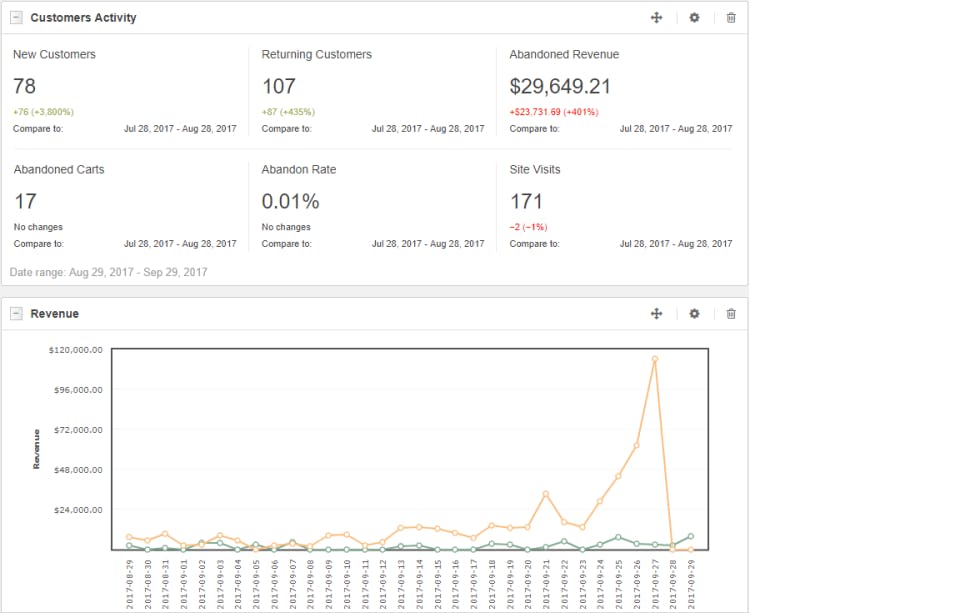This screenshot has height=613, width=960.
Task: Click the Abandoned Revenue amount $29,649.21
Action: [x=560, y=87]
